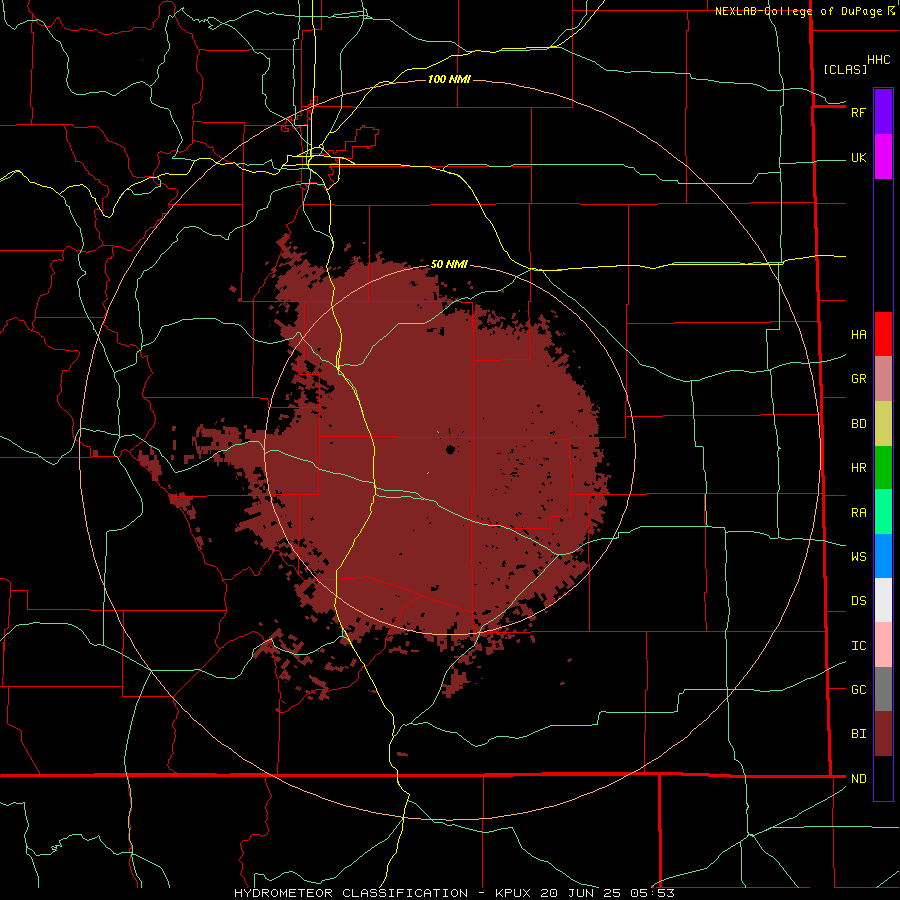
Task: Select the BD yellow legend swatch
Action: tap(883, 424)
